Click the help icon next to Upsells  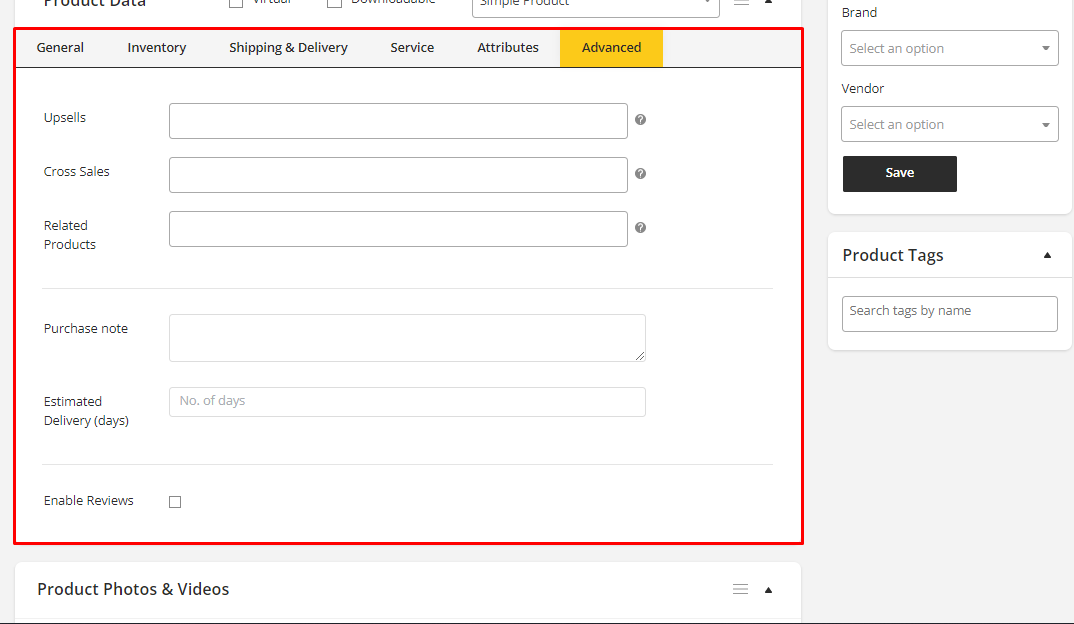pyautogui.click(x=640, y=120)
